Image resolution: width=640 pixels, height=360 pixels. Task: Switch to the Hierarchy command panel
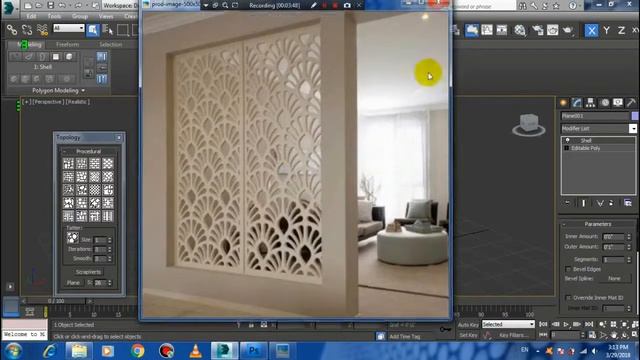pyautogui.click(x=590, y=103)
